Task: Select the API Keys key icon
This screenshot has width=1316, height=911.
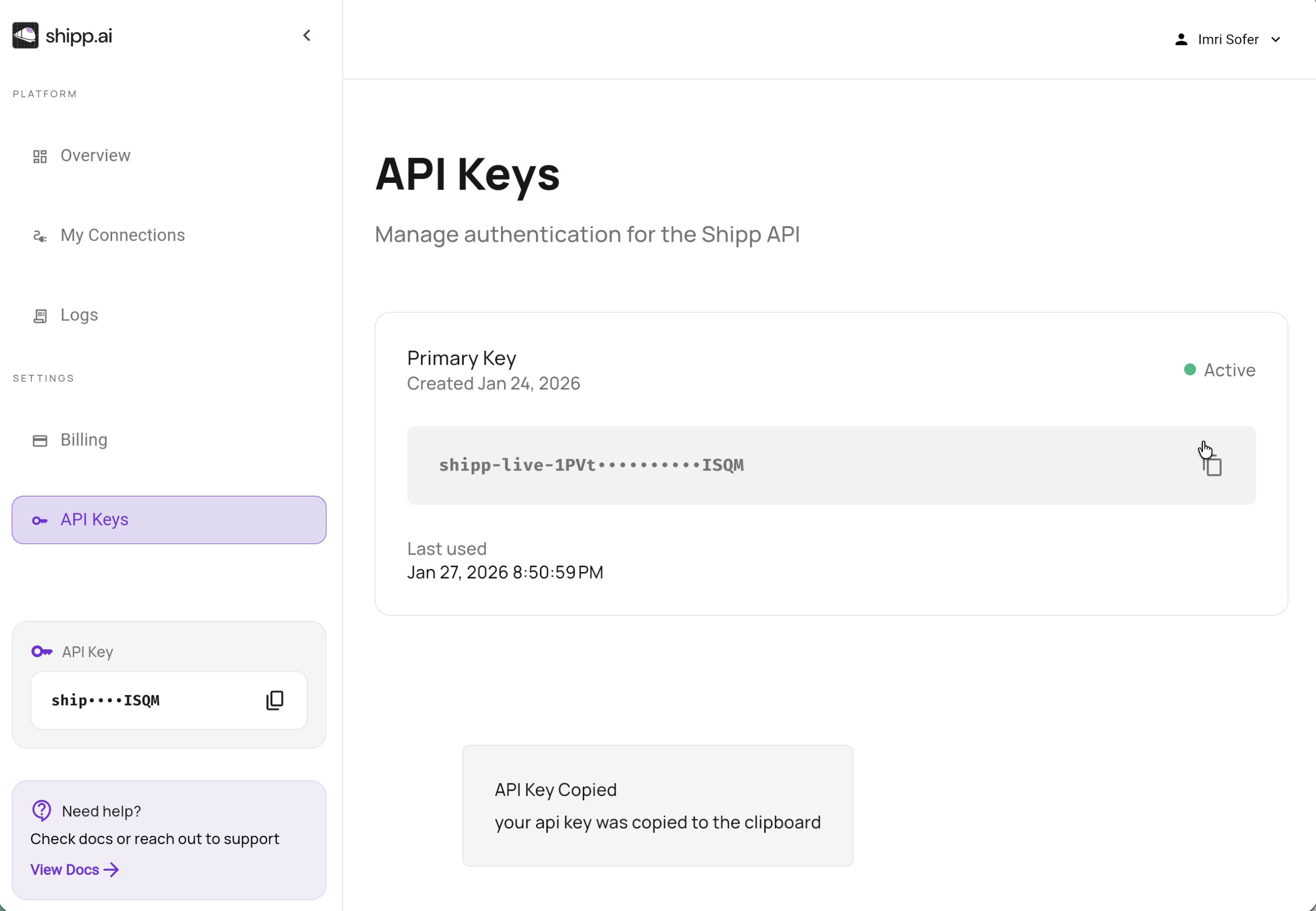Action: point(40,521)
